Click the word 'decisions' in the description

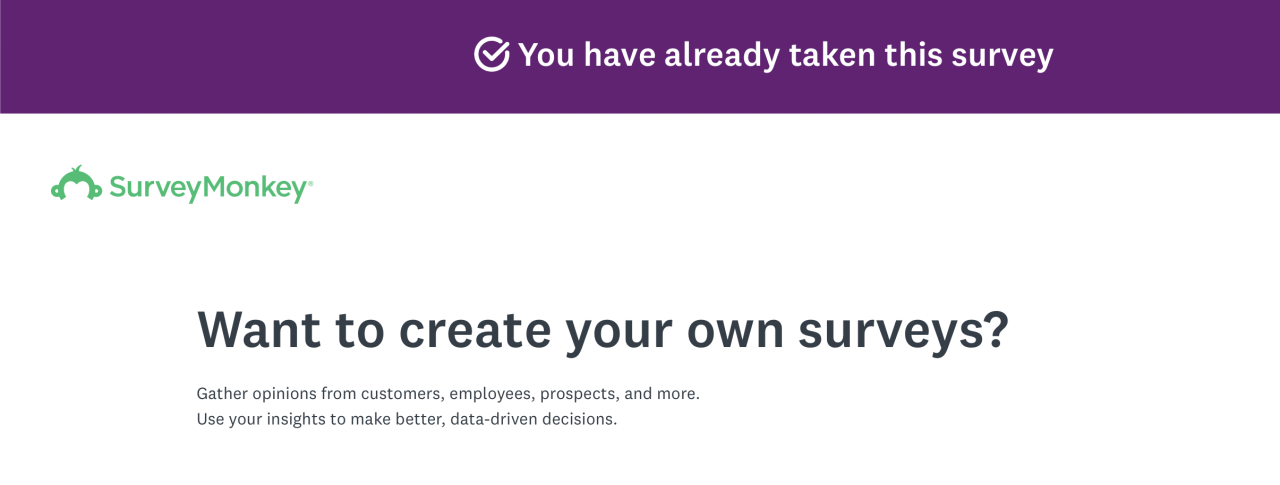[x=578, y=419]
